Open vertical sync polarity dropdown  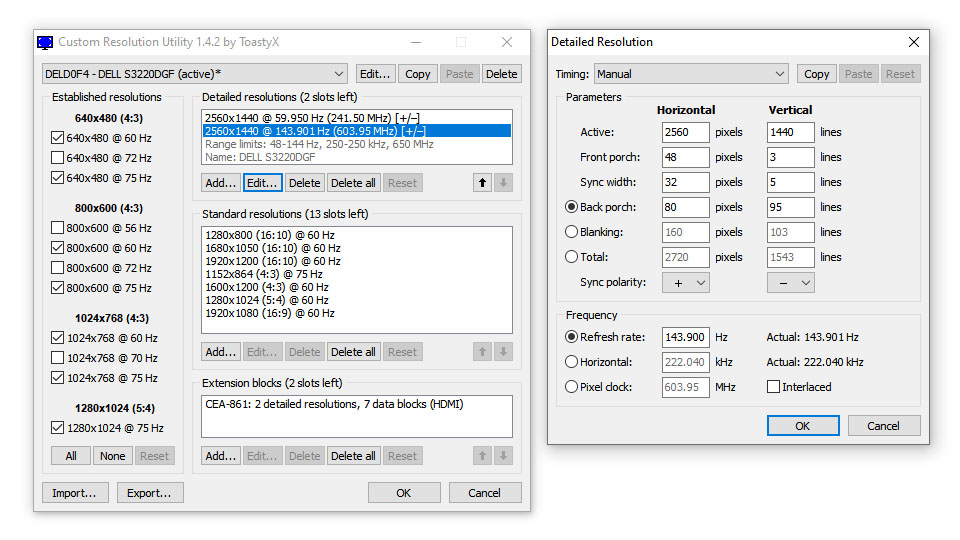(790, 283)
